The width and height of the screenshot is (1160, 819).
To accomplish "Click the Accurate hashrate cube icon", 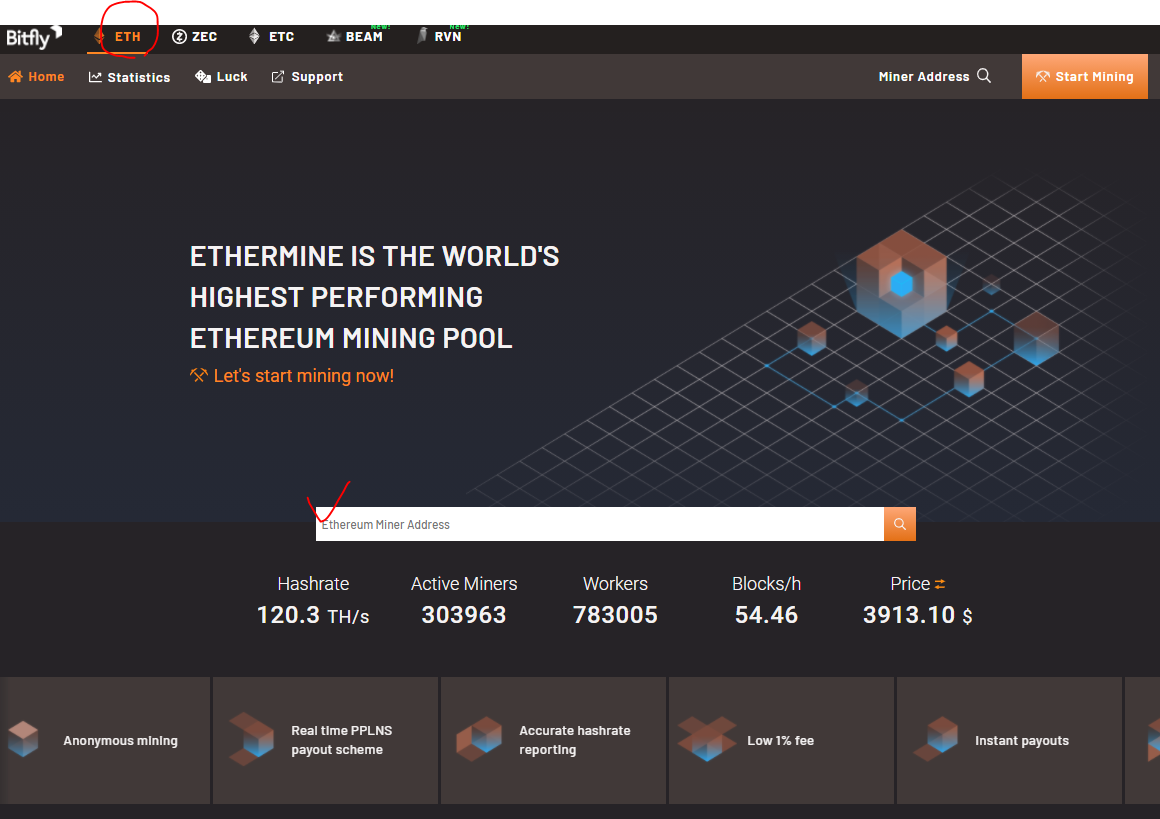I will click(x=479, y=739).
